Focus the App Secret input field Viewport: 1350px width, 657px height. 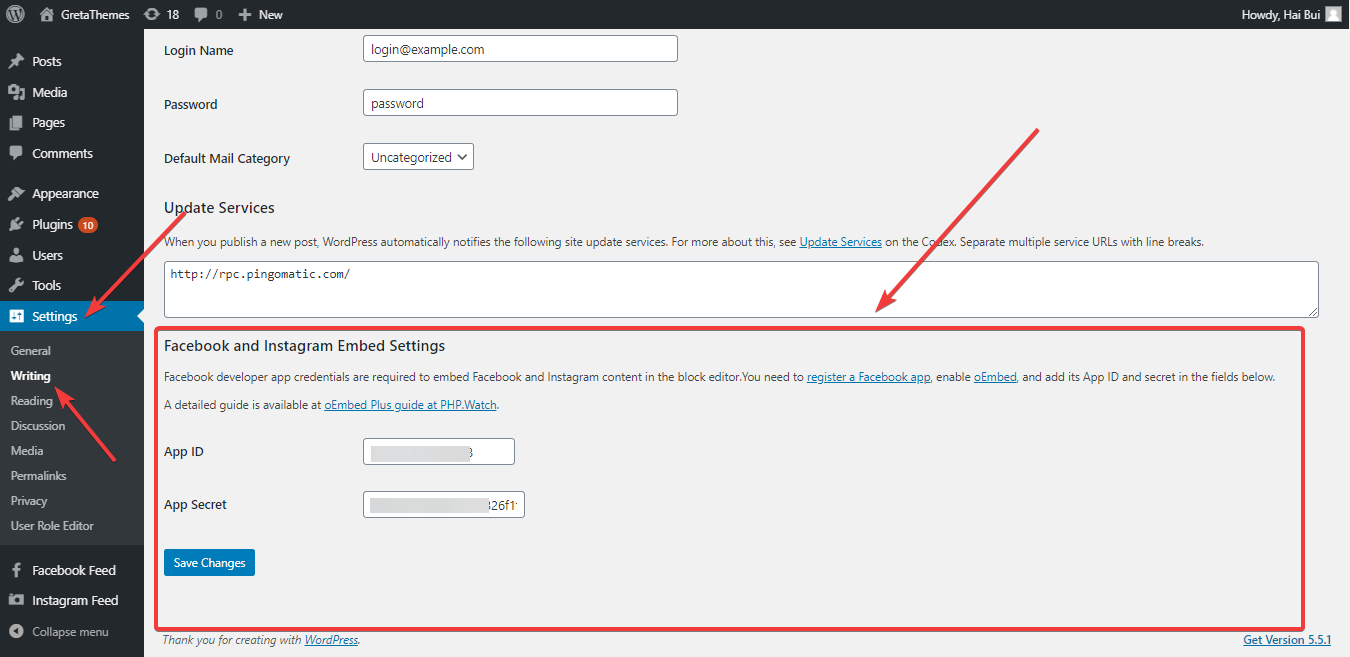coord(444,505)
